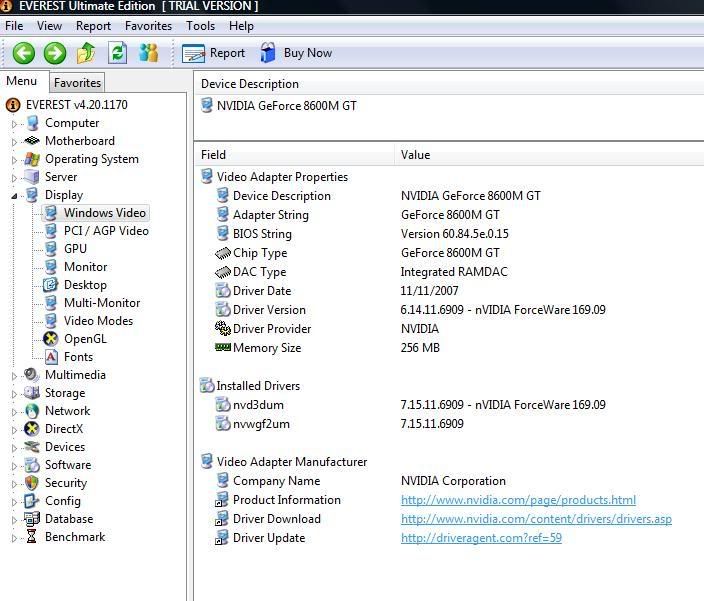Screen dimensions: 704x601
Task: Select the nvd3dum installed driver row
Action: [x=449, y=405]
